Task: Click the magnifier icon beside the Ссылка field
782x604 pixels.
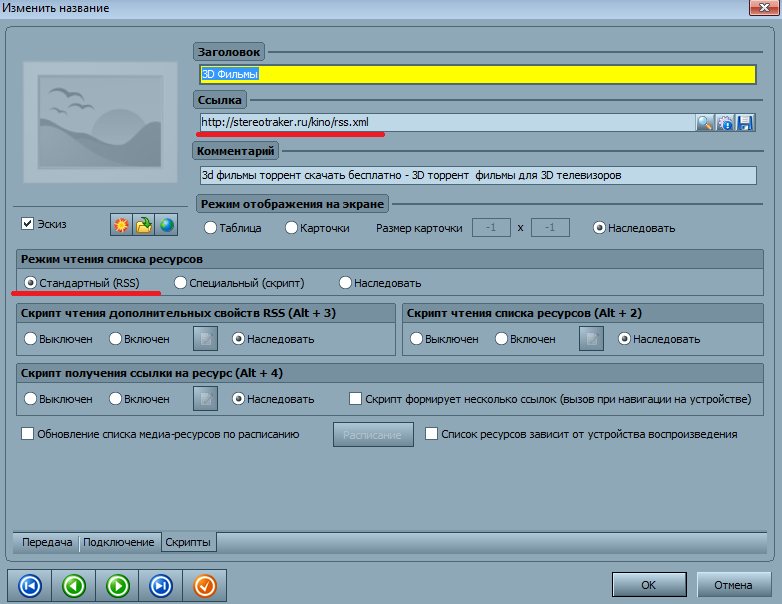Action: [705, 123]
